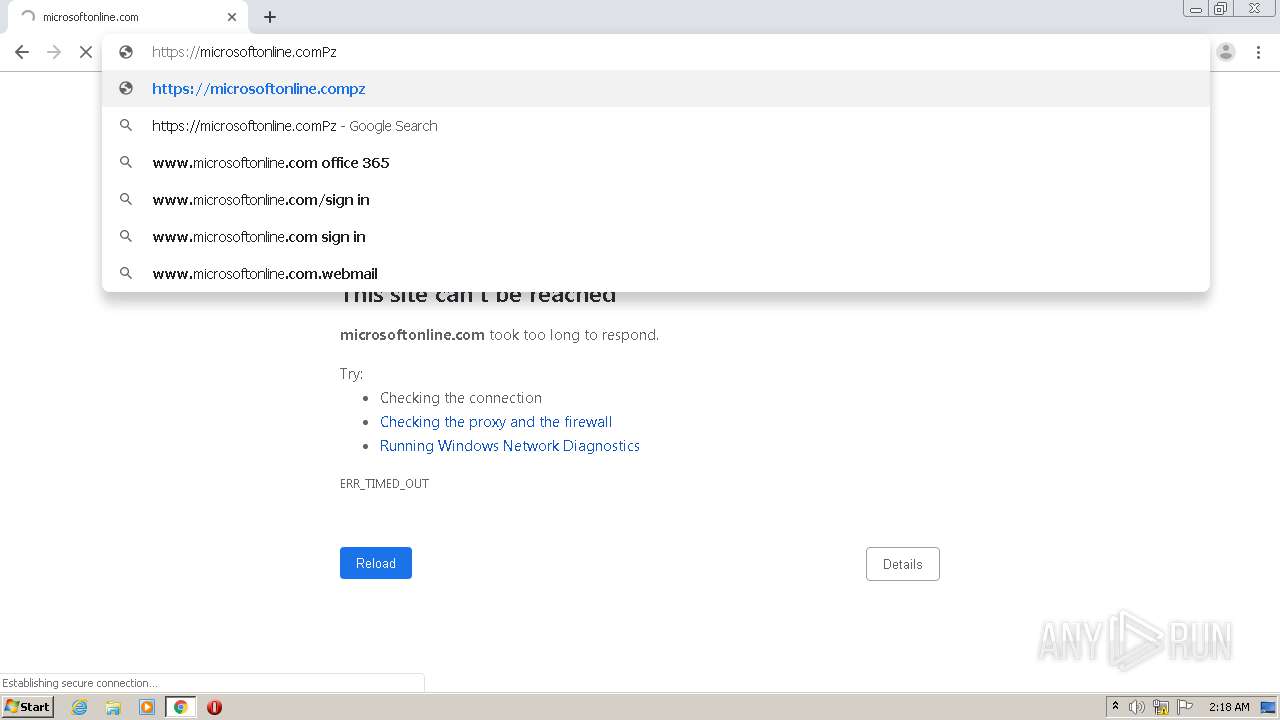Screen dimensions: 1280x720
Task: Open 'Checking the proxy and the firewall' link
Action: click(x=496, y=422)
